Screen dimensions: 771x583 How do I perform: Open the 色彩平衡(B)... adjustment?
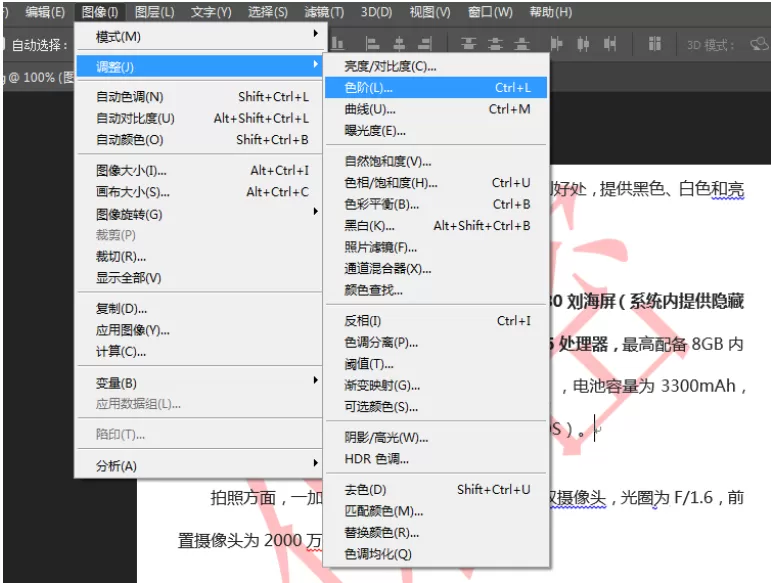click(436, 204)
